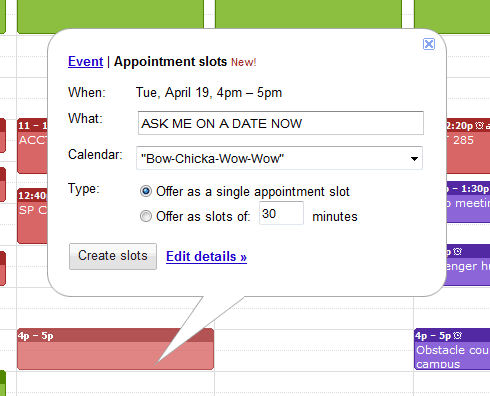This screenshot has width=490, height=396.
Task: Click the purple 1:30p meeting event
Action: 468,202
